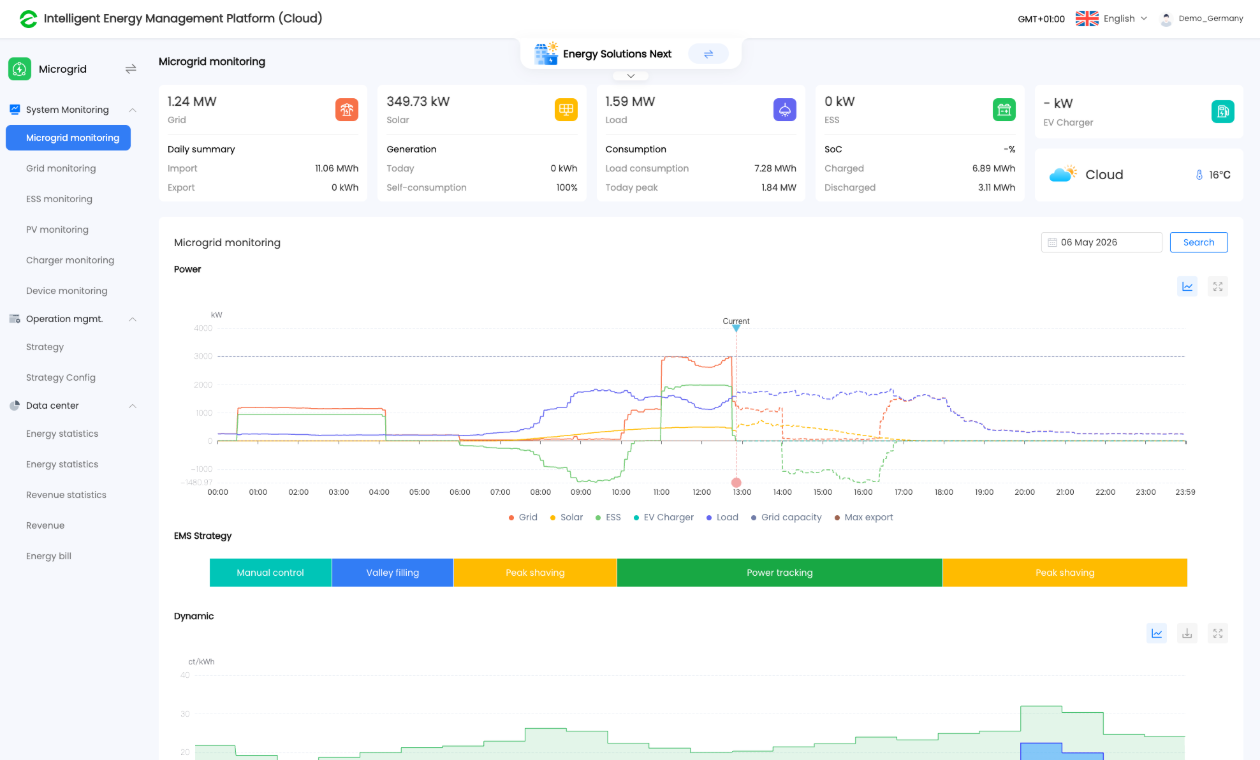The height and width of the screenshot is (760, 1260).
Task: Open the English language dropdown
Action: pyautogui.click(x=1125, y=19)
